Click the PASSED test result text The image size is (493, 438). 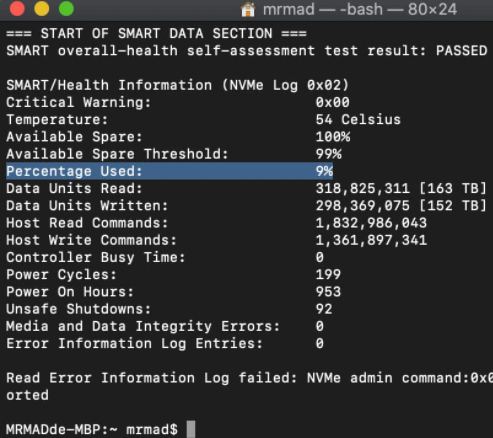click(x=461, y=51)
